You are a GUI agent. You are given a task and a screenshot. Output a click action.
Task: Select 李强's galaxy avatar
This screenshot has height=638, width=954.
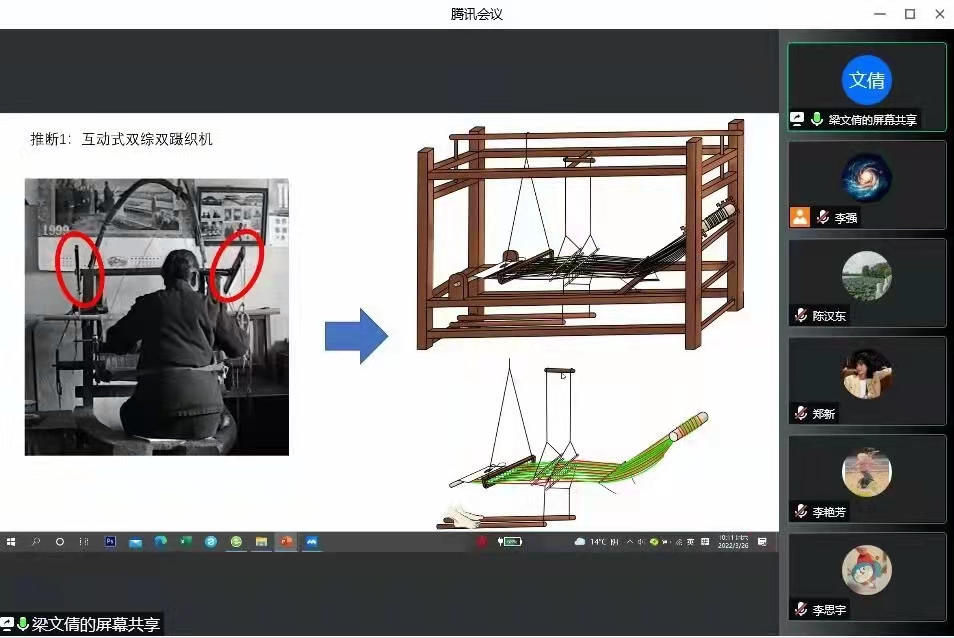pyautogui.click(x=866, y=178)
